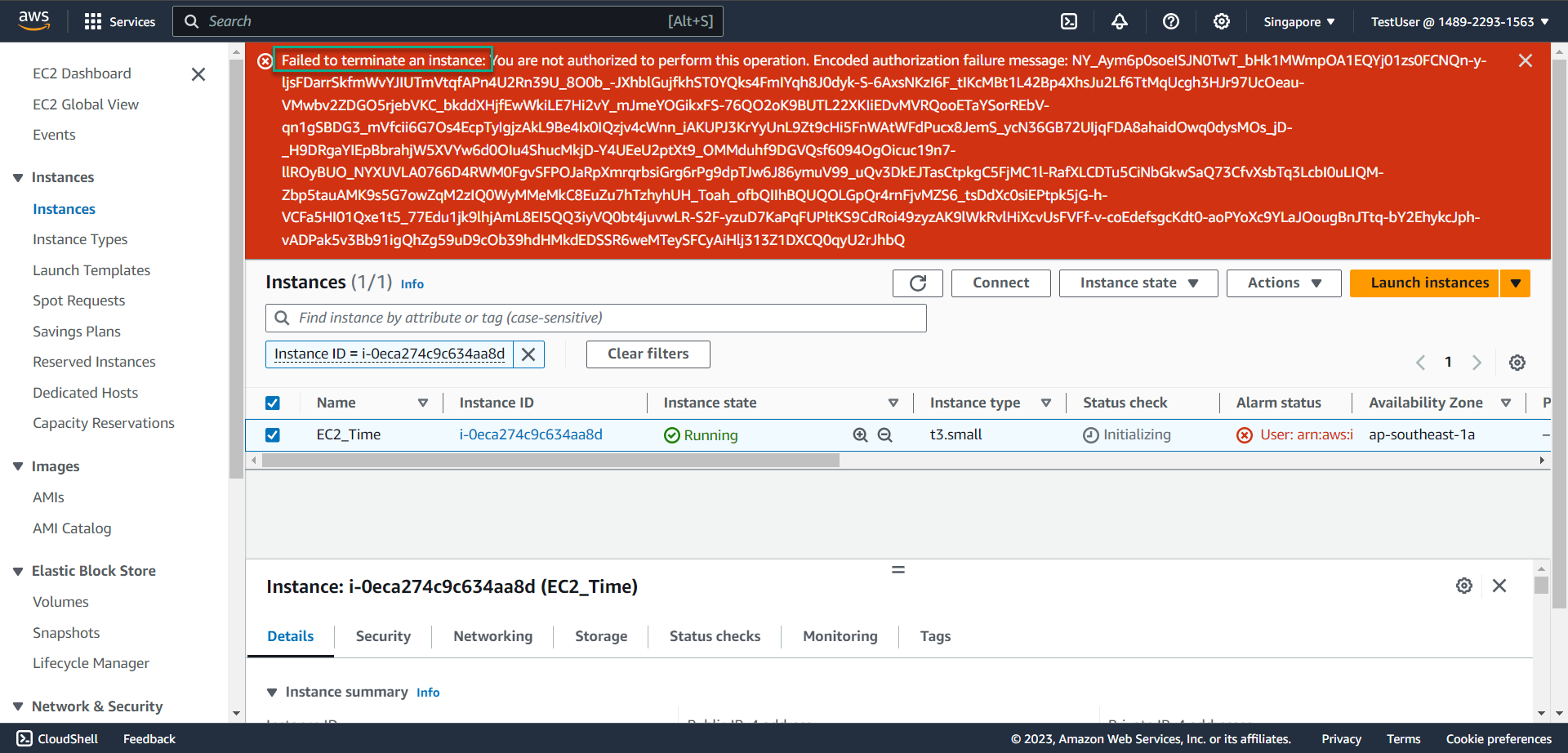Click the Connect button
The height and width of the screenshot is (753, 1568).
point(1000,283)
